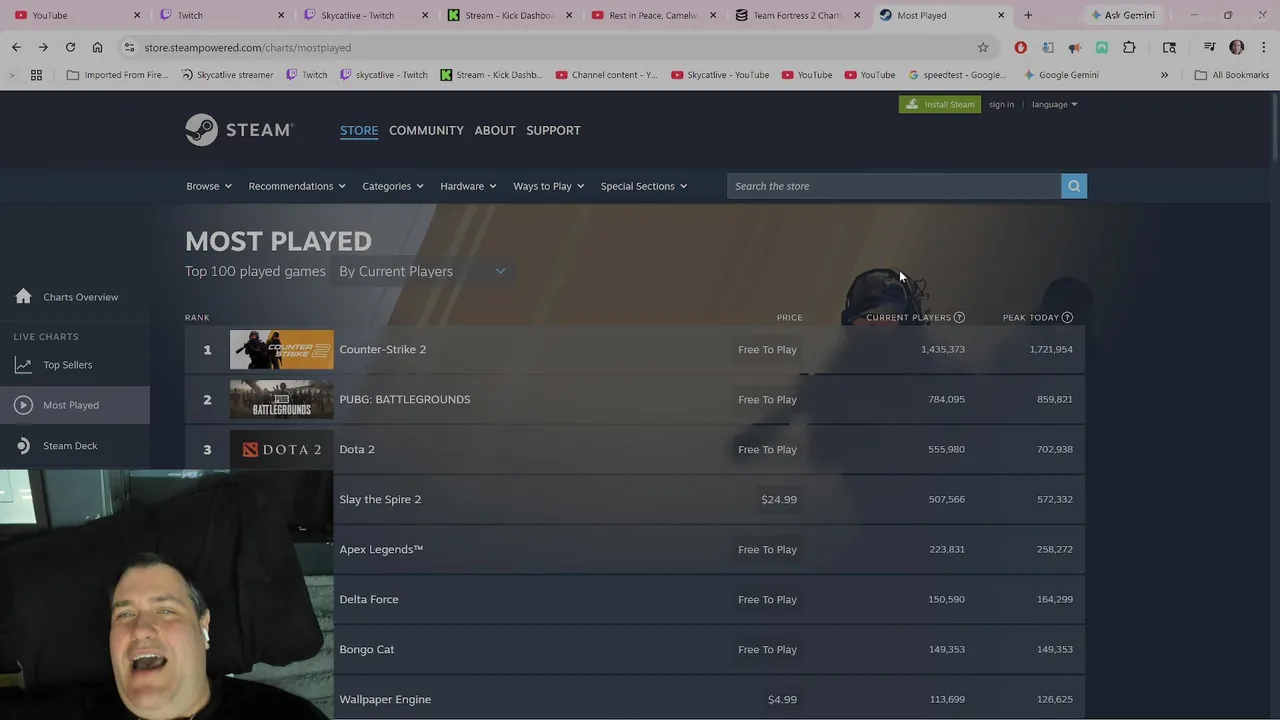Open the language dropdown

tap(1054, 104)
